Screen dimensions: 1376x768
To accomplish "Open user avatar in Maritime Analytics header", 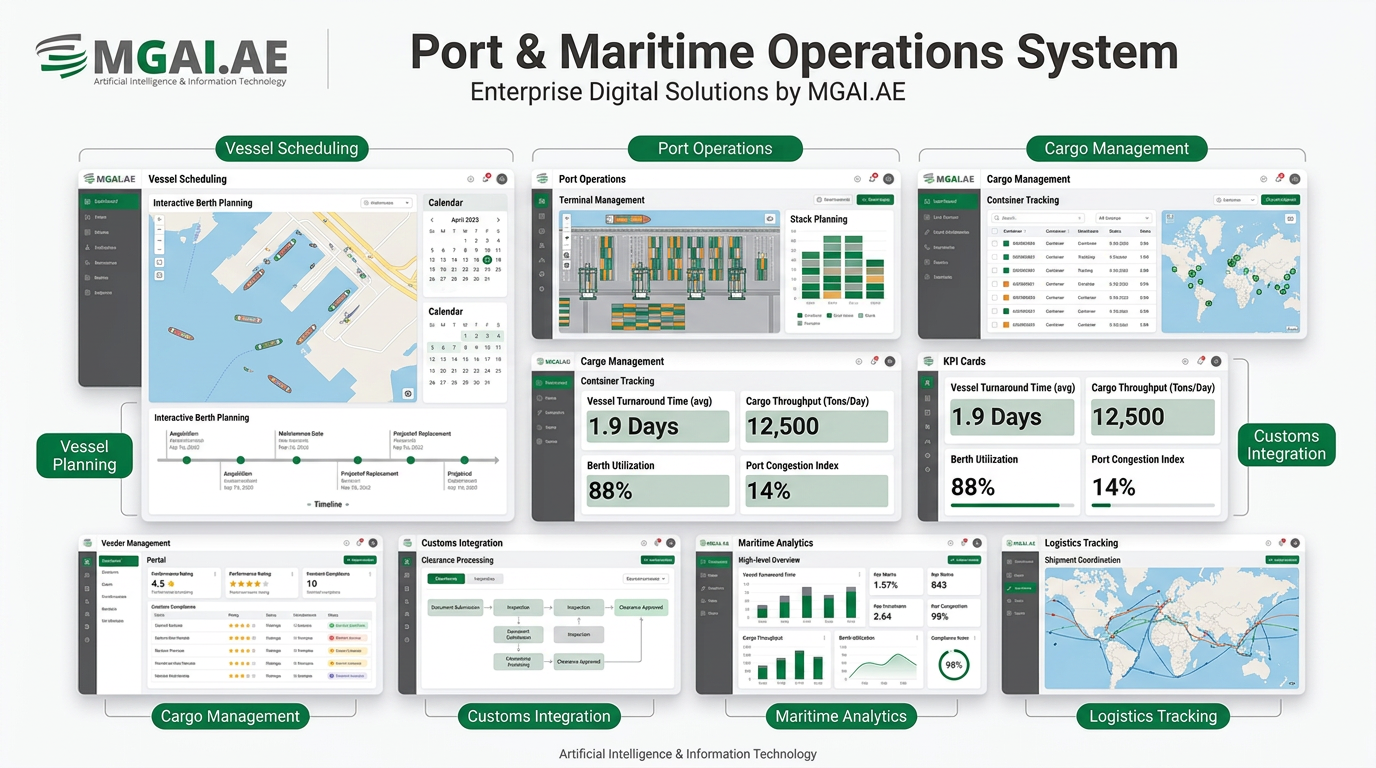I will 975,543.
